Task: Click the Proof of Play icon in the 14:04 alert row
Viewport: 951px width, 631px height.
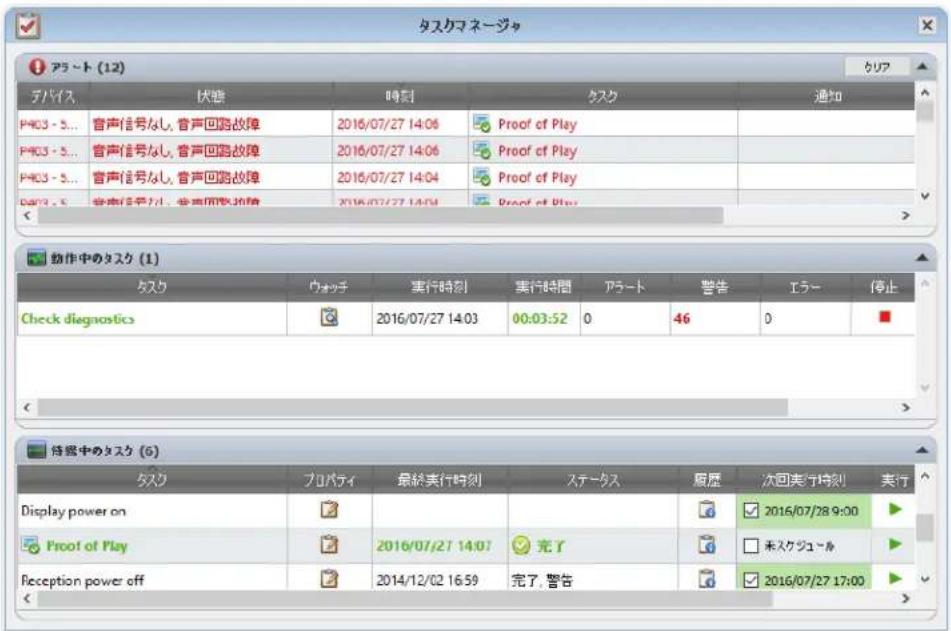Action: coord(482,177)
